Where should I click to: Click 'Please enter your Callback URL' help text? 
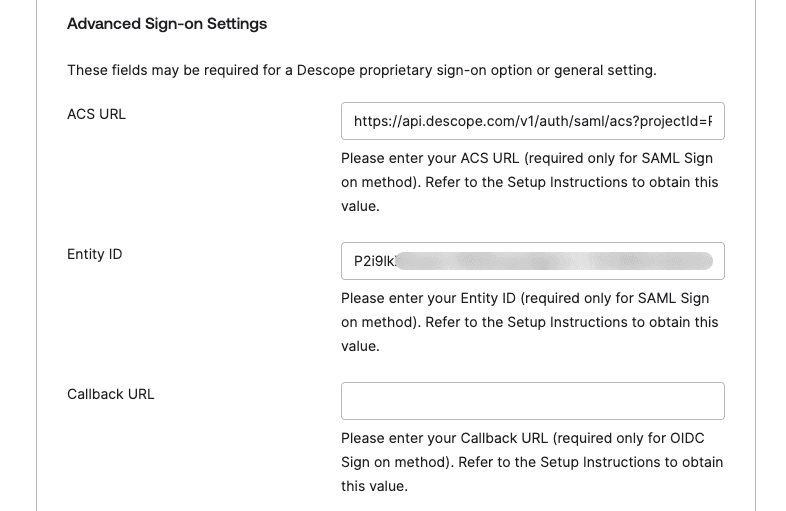[445, 438]
